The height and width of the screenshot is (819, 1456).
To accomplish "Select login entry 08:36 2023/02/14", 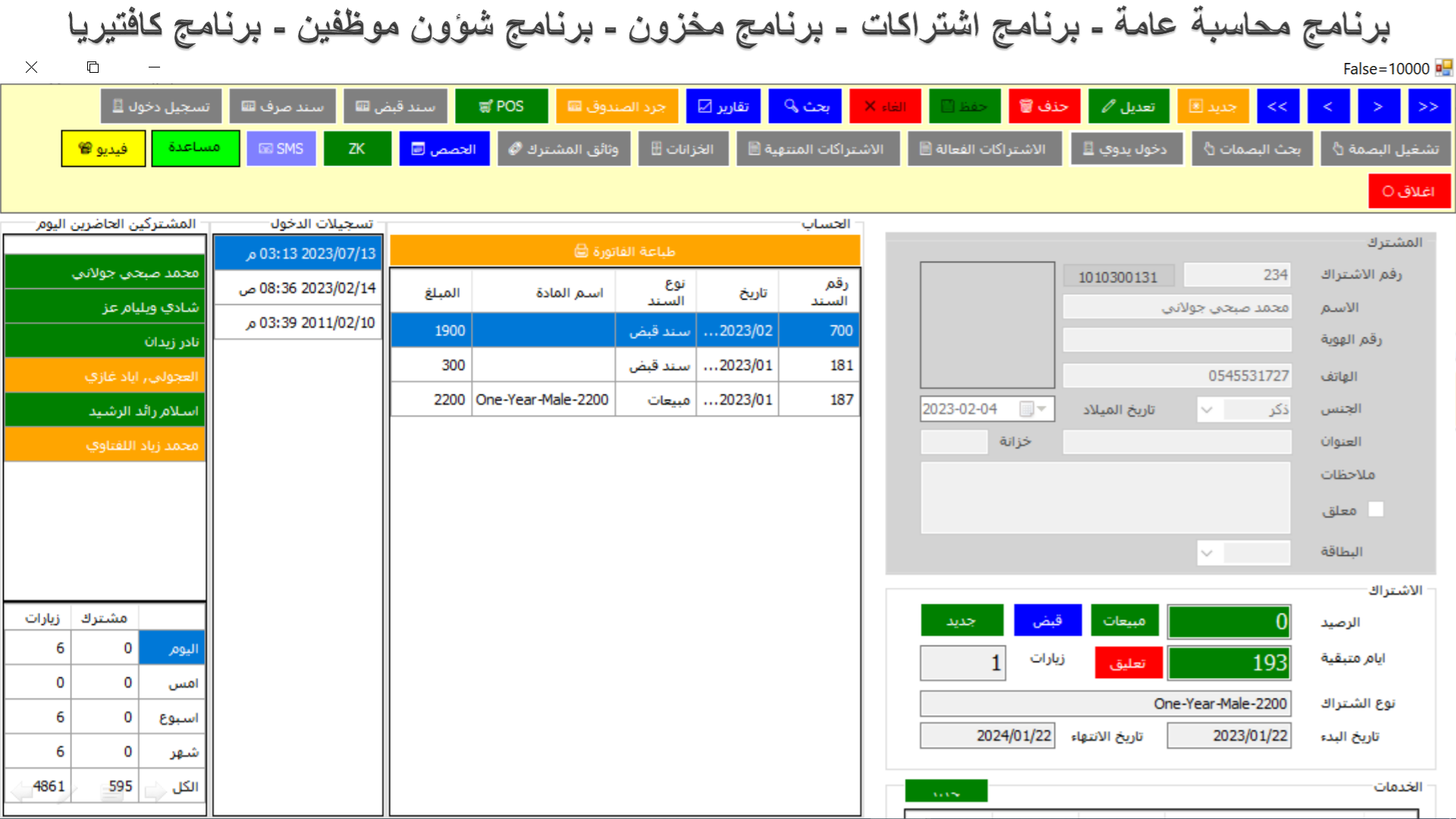I will point(298,288).
